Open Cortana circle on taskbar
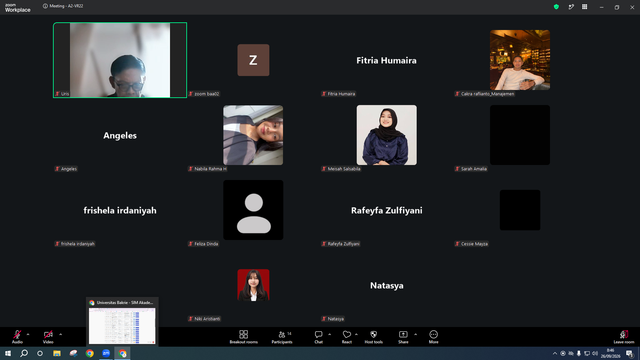Screen dimensions: 640x360 click(40, 353)
